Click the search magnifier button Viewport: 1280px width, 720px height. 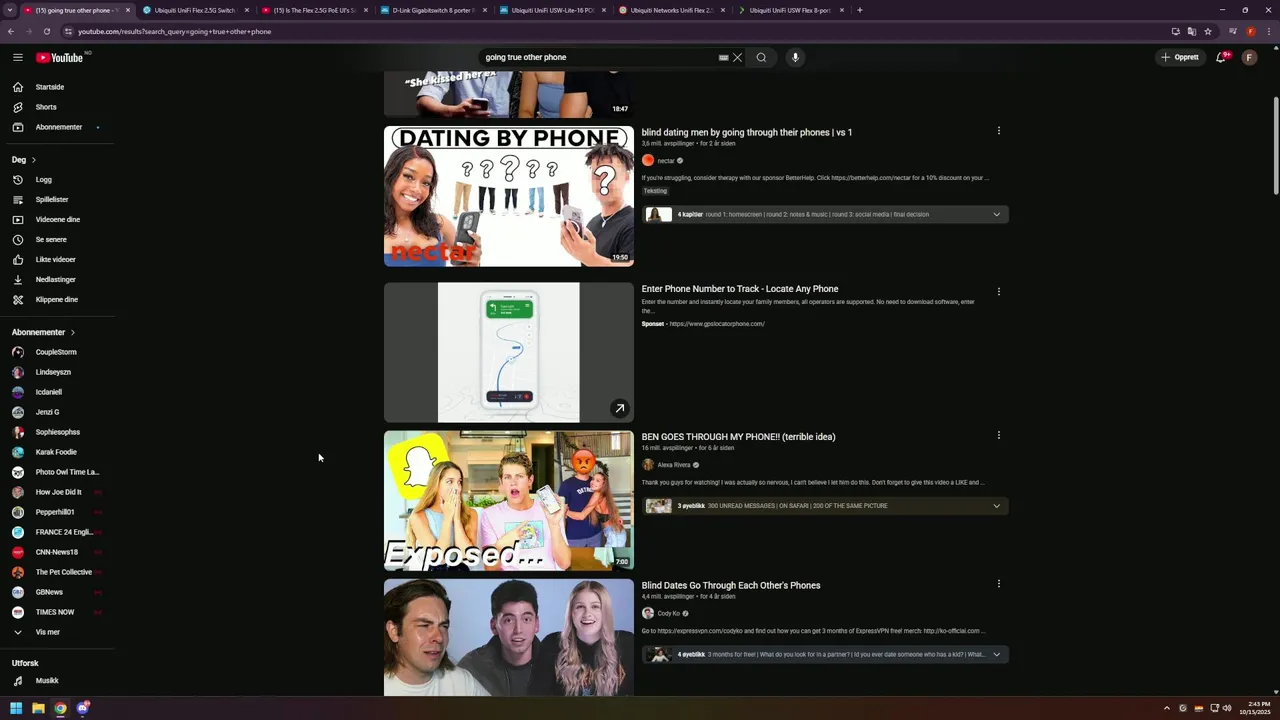[x=761, y=57]
